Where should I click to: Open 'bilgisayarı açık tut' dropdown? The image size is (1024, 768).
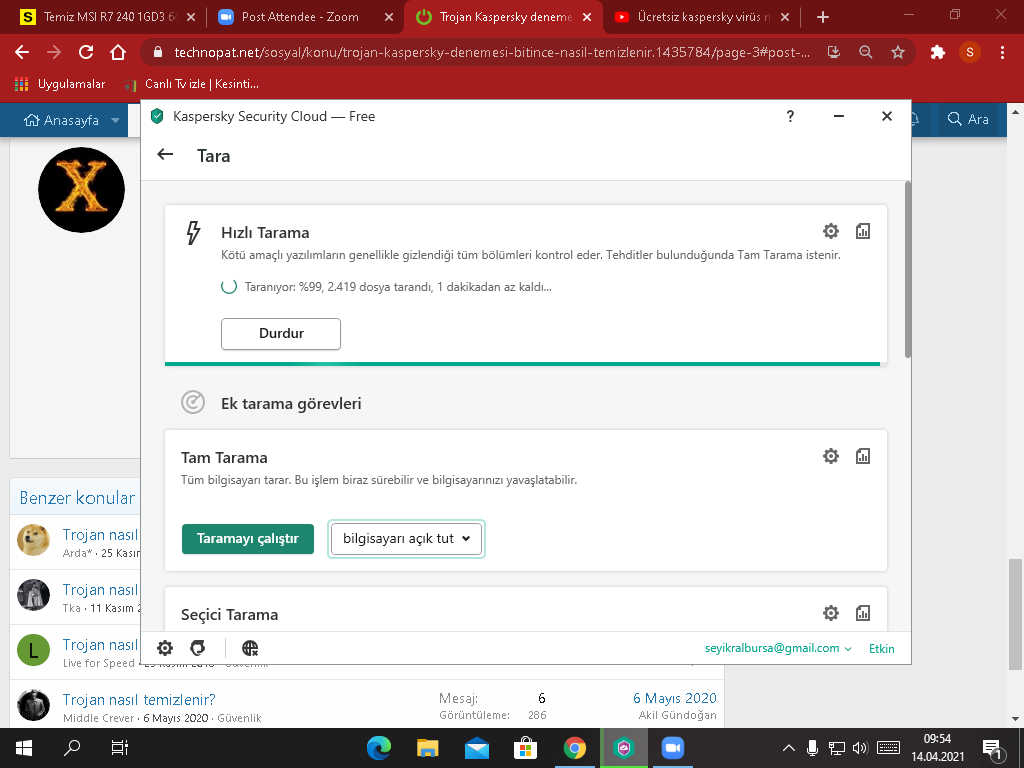(x=406, y=539)
